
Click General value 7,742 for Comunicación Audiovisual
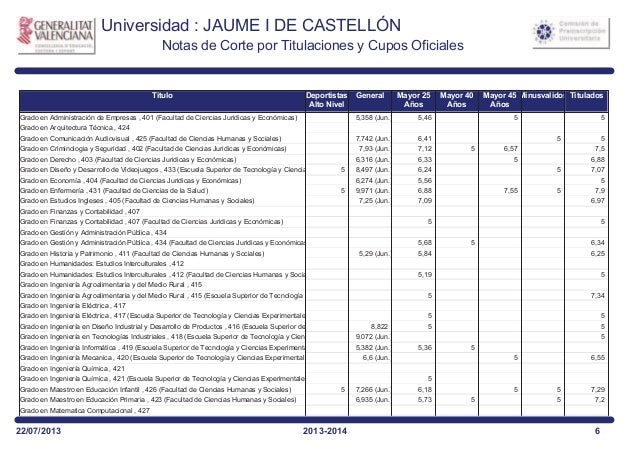pos(372,138)
